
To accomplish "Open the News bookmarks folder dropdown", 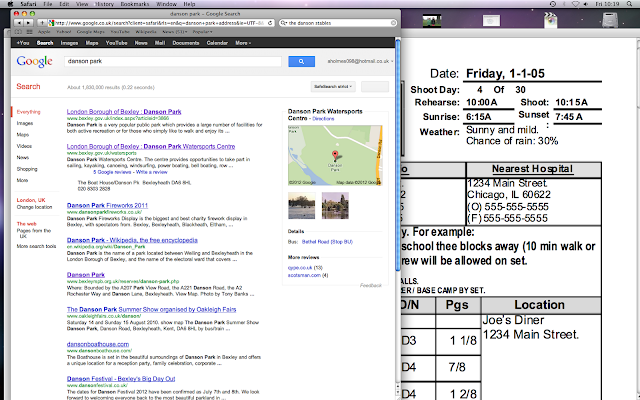I will [175, 32].
